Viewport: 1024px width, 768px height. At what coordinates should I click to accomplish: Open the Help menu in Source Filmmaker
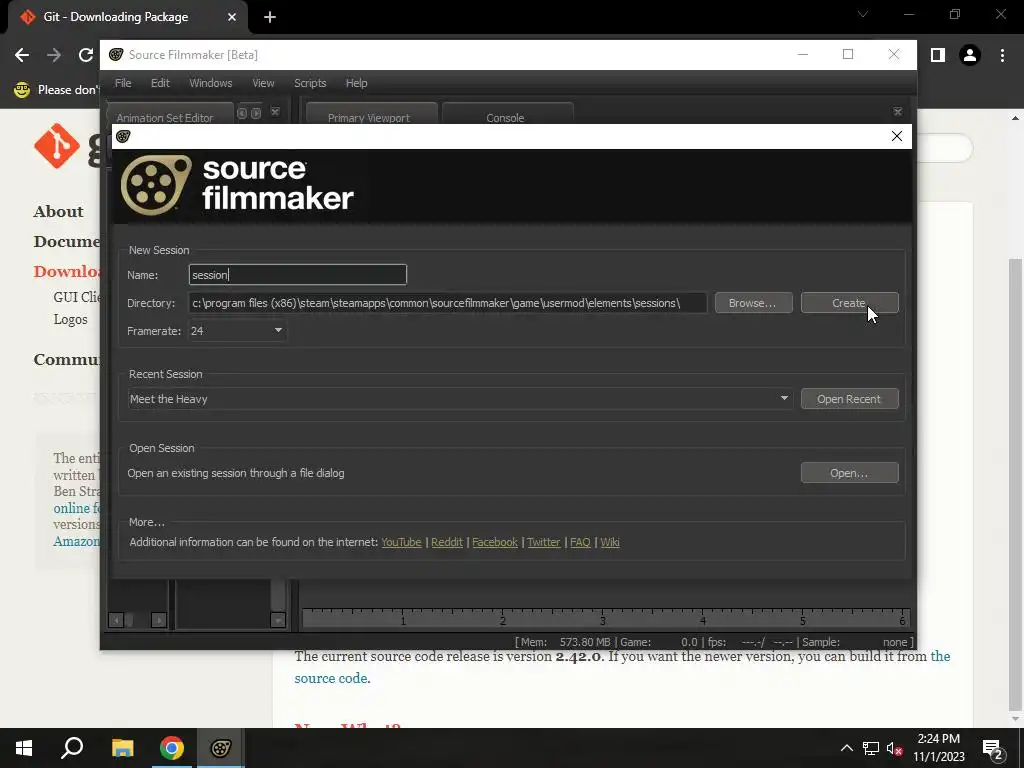point(356,83)
